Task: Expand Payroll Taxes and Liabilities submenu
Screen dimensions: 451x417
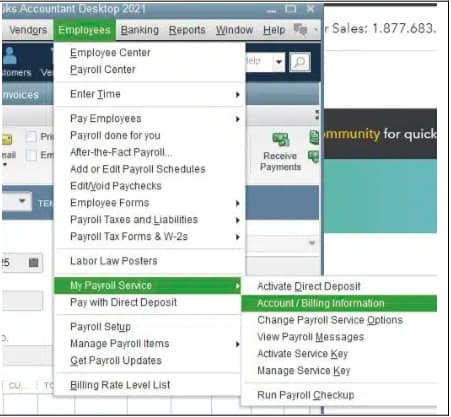Action: tap(149, 220)
